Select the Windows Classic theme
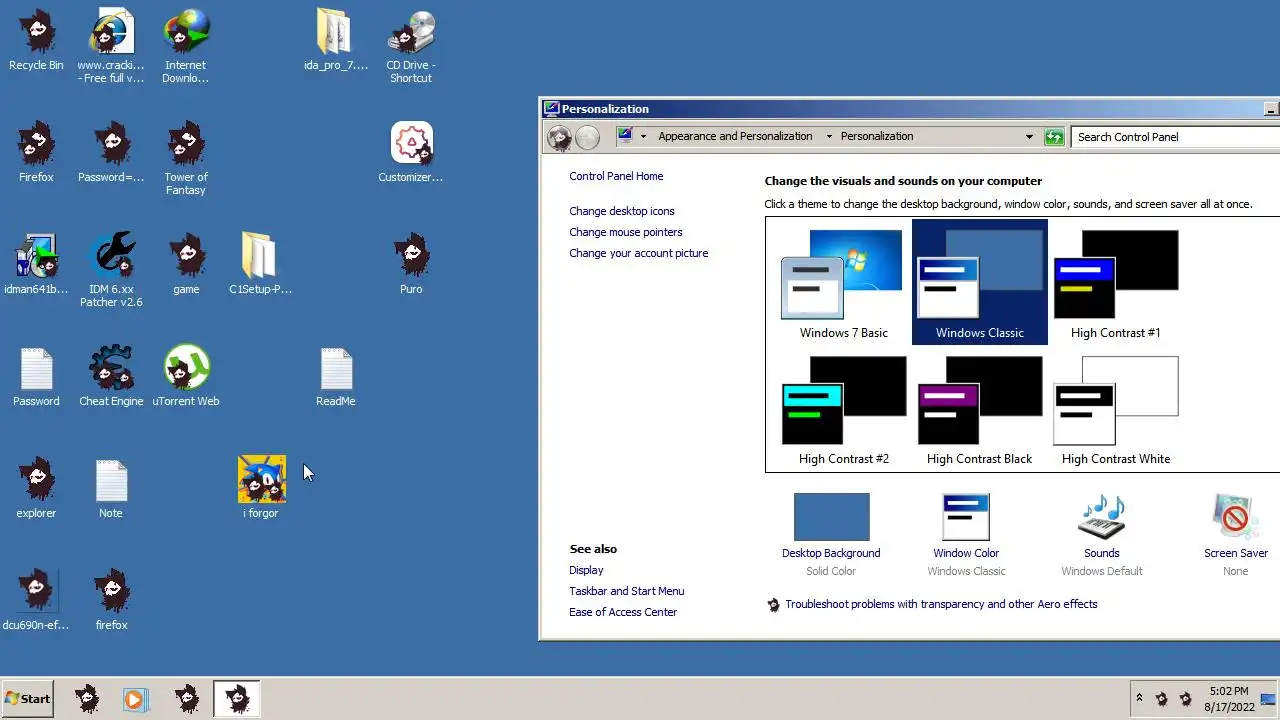 980,284
